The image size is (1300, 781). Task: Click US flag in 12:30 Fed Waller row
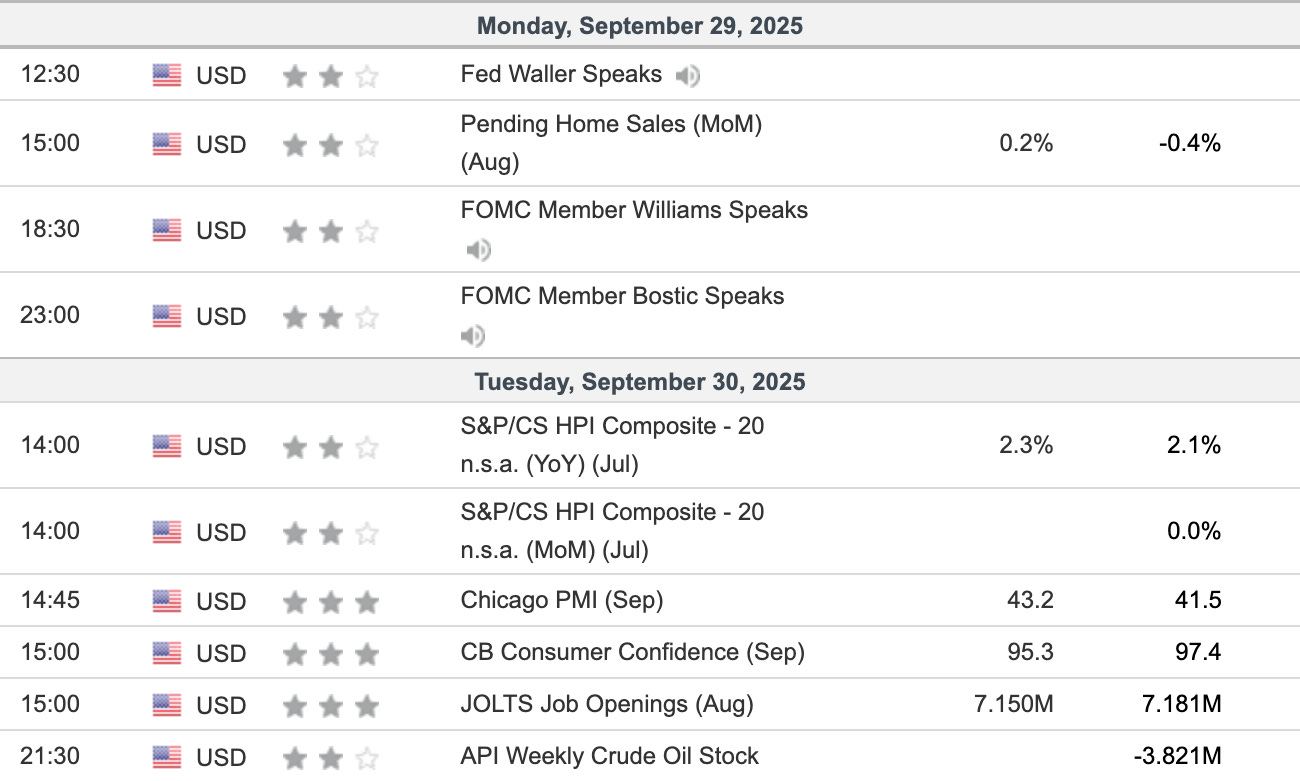[167, 75]
